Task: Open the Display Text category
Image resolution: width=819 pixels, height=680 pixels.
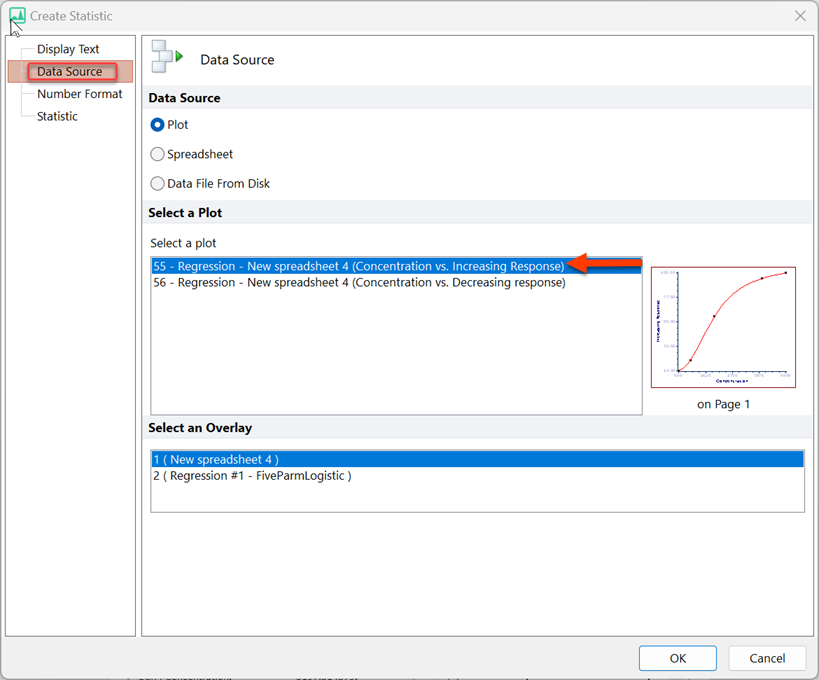Action: pyautogui.click(x=68, y=49)
